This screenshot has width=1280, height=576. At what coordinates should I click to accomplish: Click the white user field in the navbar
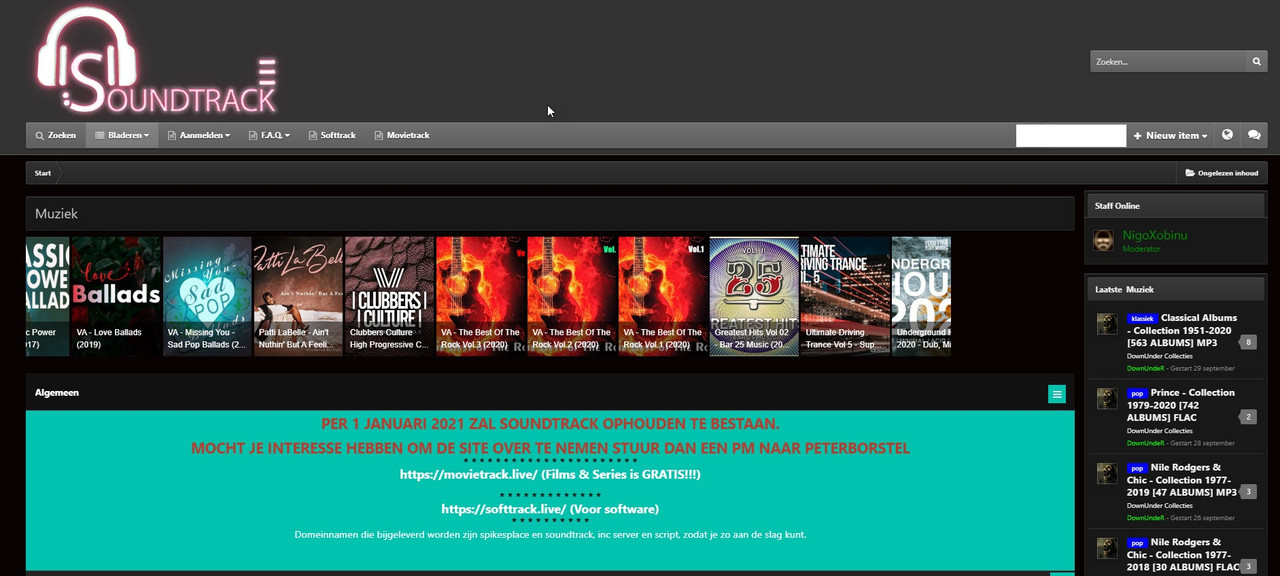point(1071,135)
